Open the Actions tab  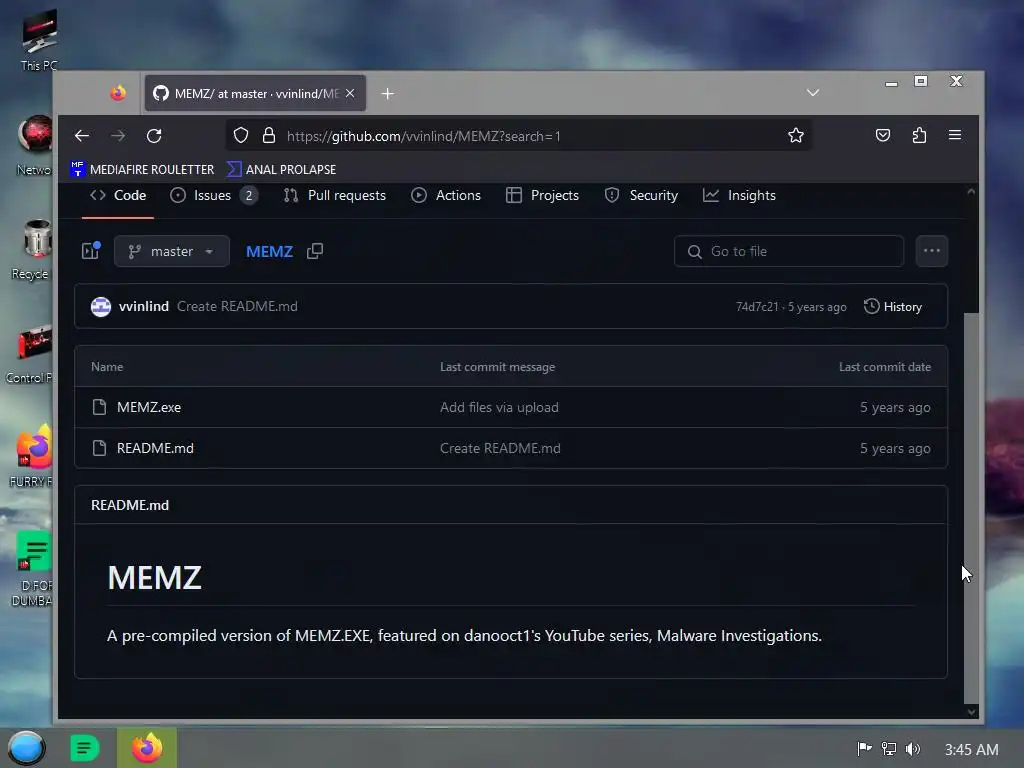[x=446, y=195]
